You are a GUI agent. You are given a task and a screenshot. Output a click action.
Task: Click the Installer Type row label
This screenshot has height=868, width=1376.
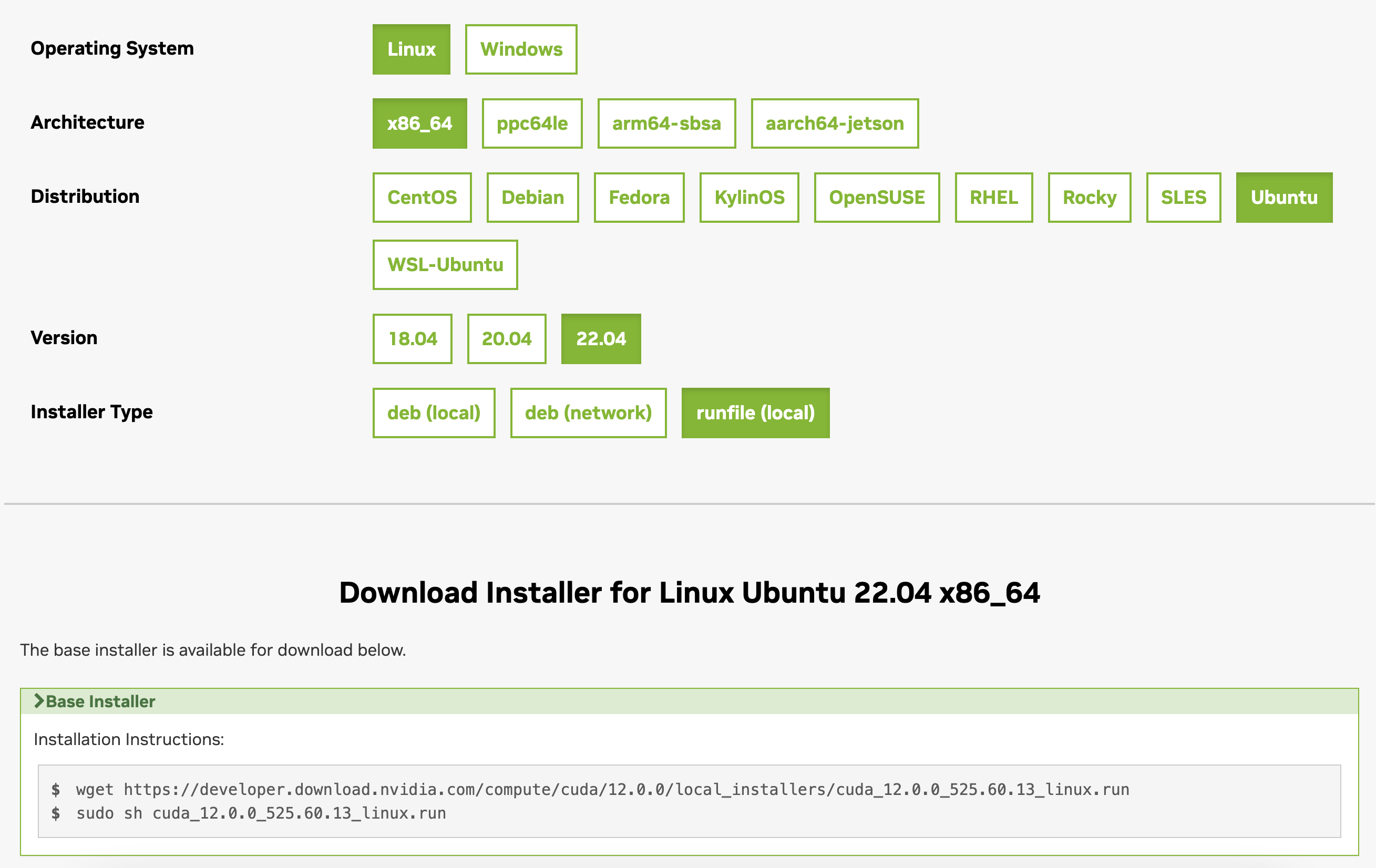[x=91, y=412]
